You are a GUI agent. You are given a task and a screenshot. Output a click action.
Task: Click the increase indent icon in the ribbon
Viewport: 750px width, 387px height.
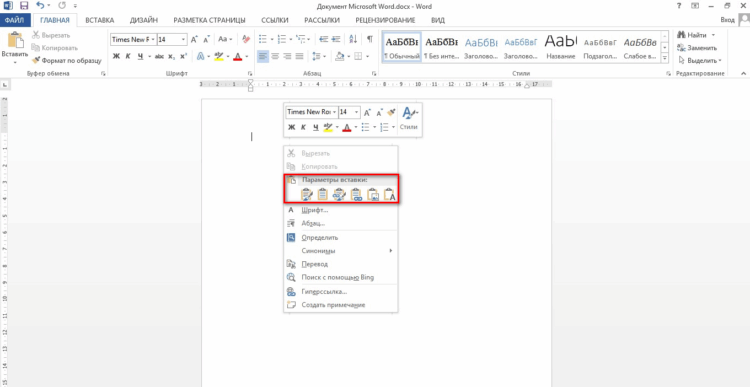336,39
